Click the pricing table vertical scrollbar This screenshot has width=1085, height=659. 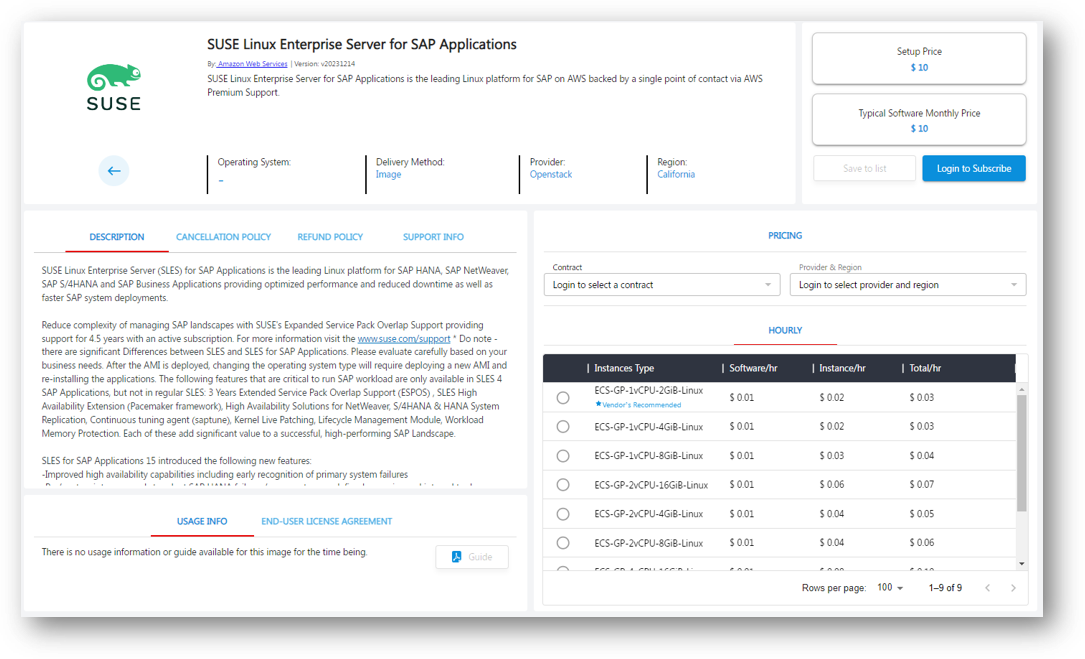click(x=1021, y=450)
